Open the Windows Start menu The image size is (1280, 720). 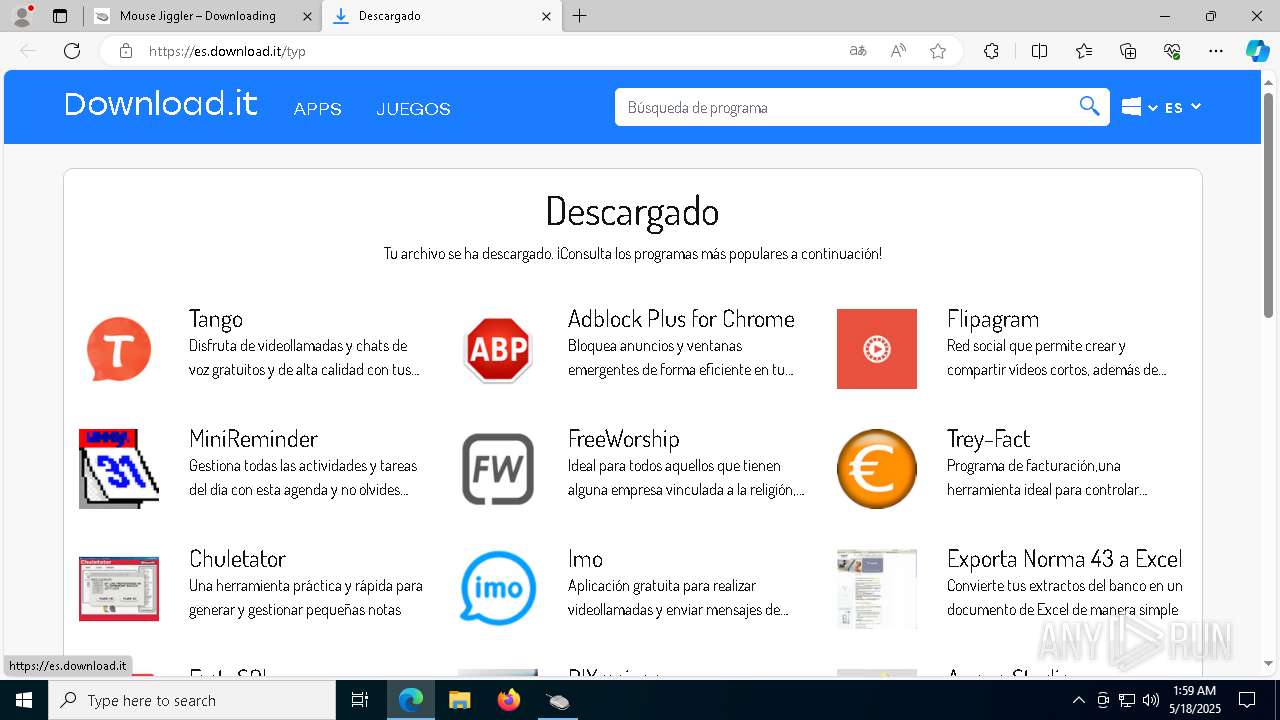[24, 700]
